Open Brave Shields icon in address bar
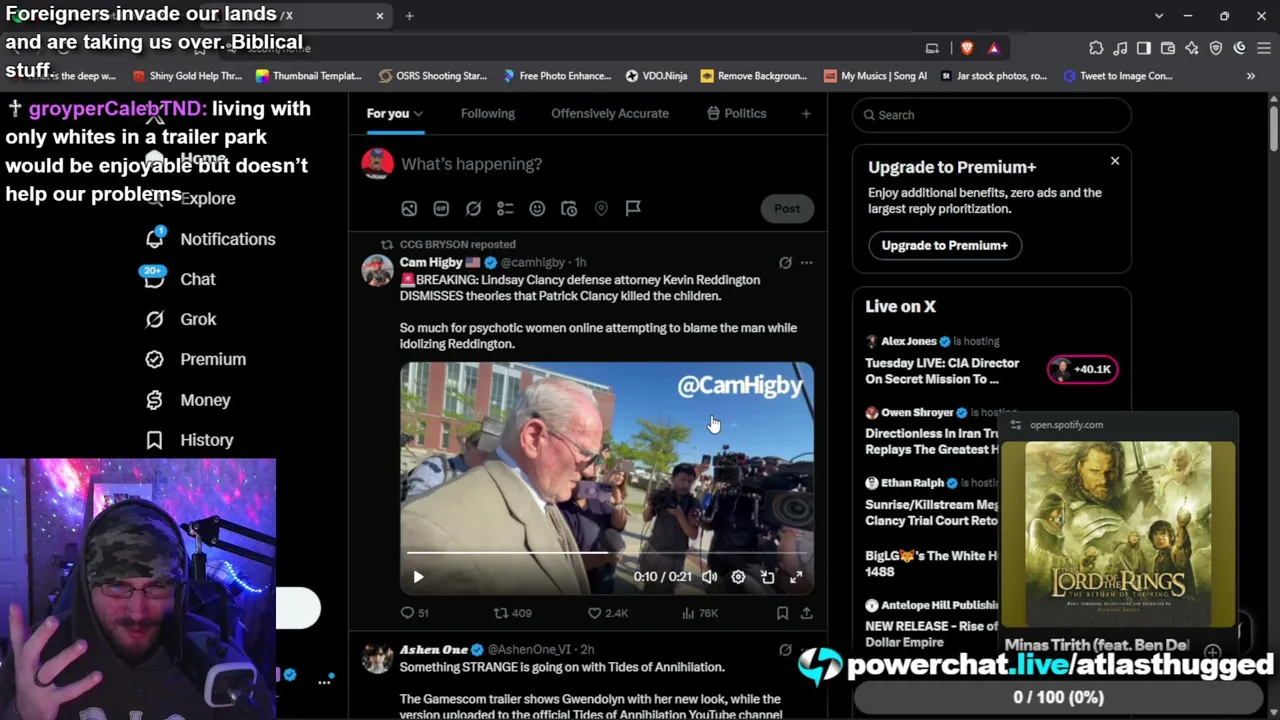The width and height of the screenshot is (1280, 720). [x=967, y=48]
